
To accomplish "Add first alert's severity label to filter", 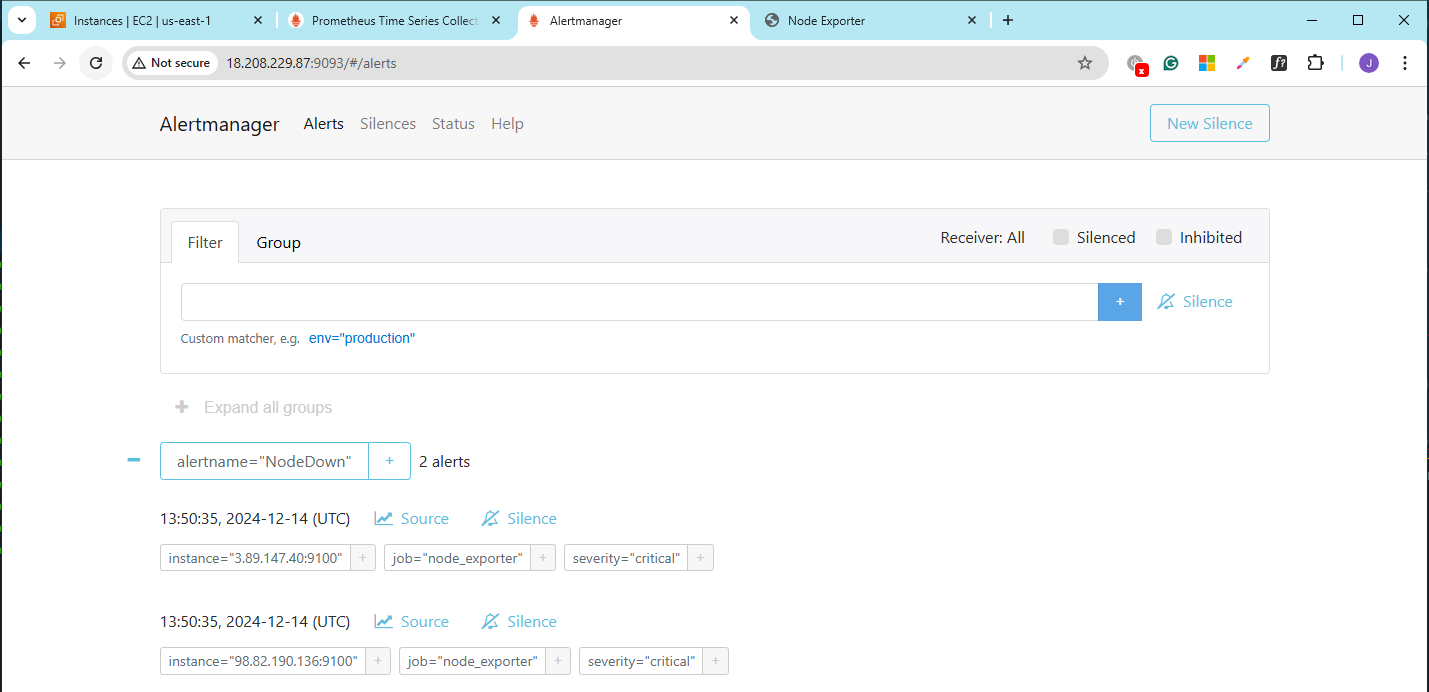I will (701, 558).
